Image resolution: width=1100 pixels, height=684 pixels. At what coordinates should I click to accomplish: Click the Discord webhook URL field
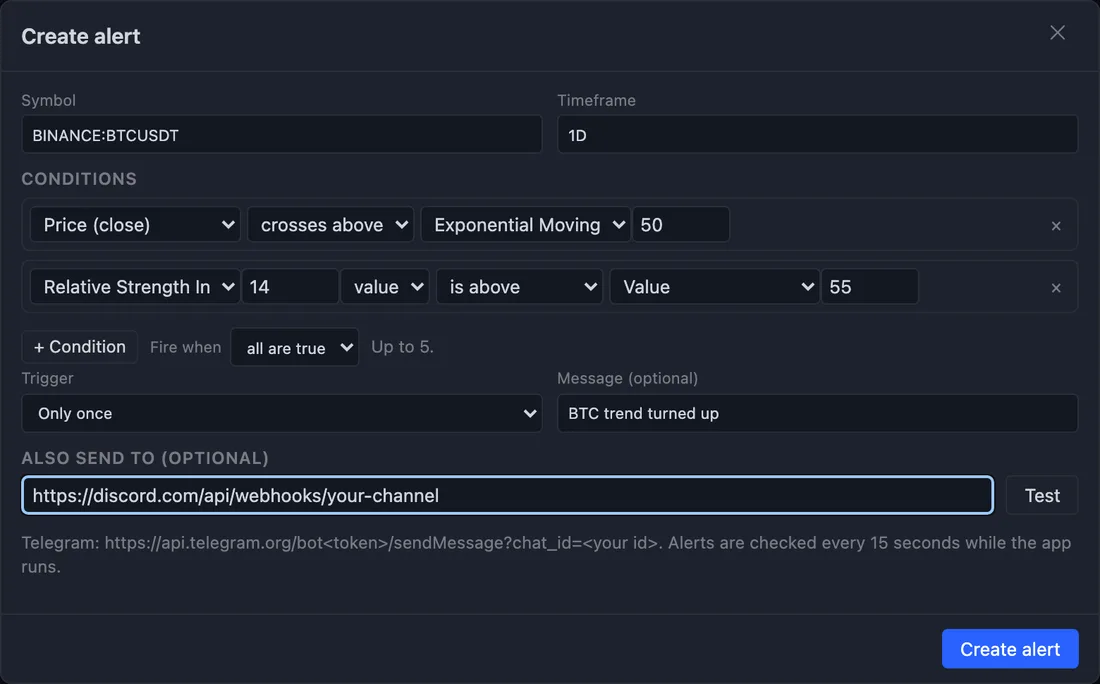tap(508, 495)
